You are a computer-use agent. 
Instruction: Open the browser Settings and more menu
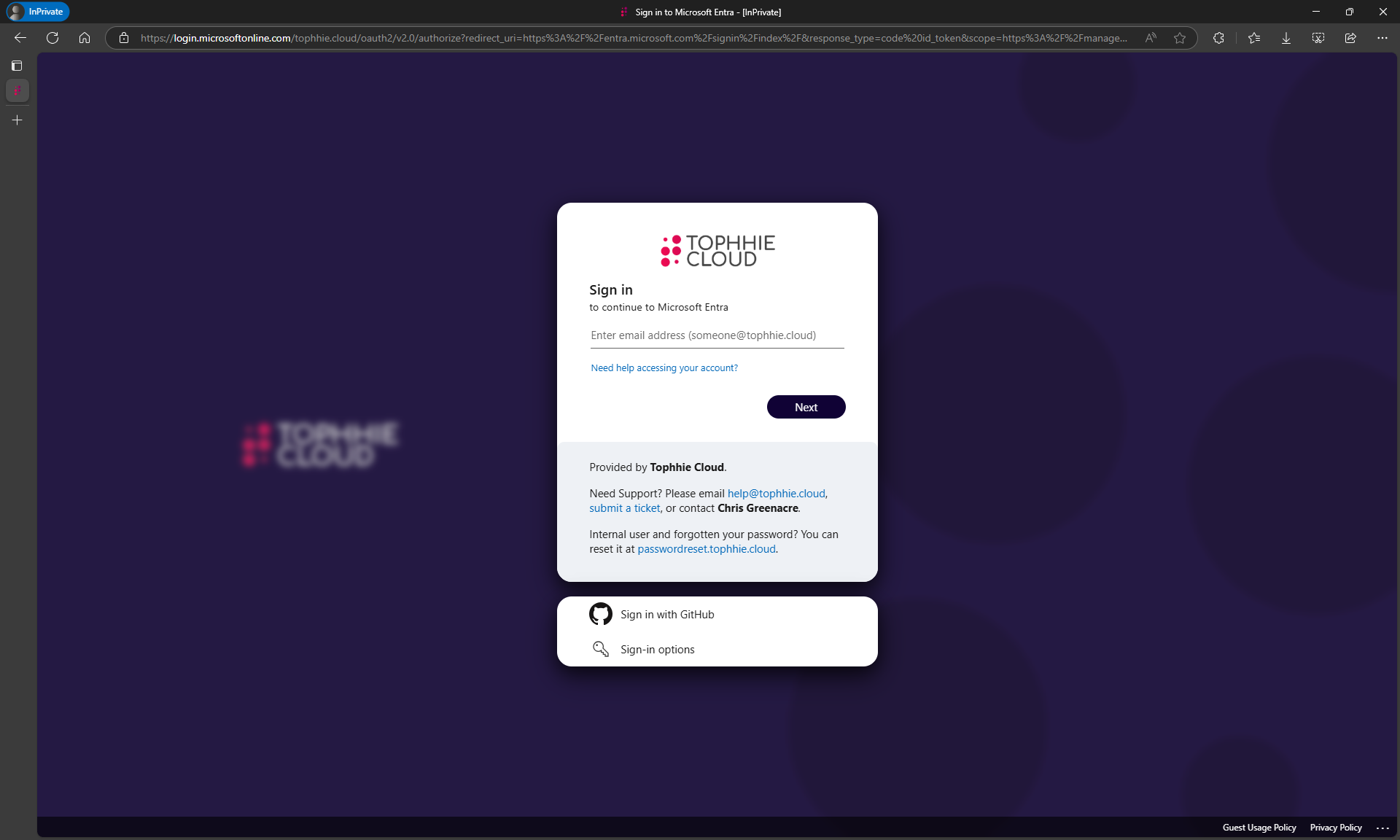(x=1382, y=38)
